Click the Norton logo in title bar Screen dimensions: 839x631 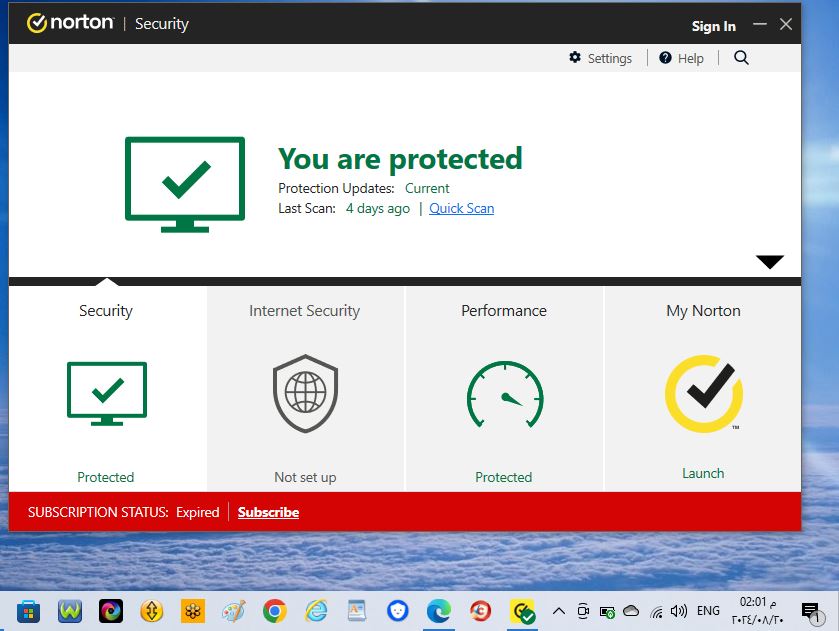coord(70,23)
